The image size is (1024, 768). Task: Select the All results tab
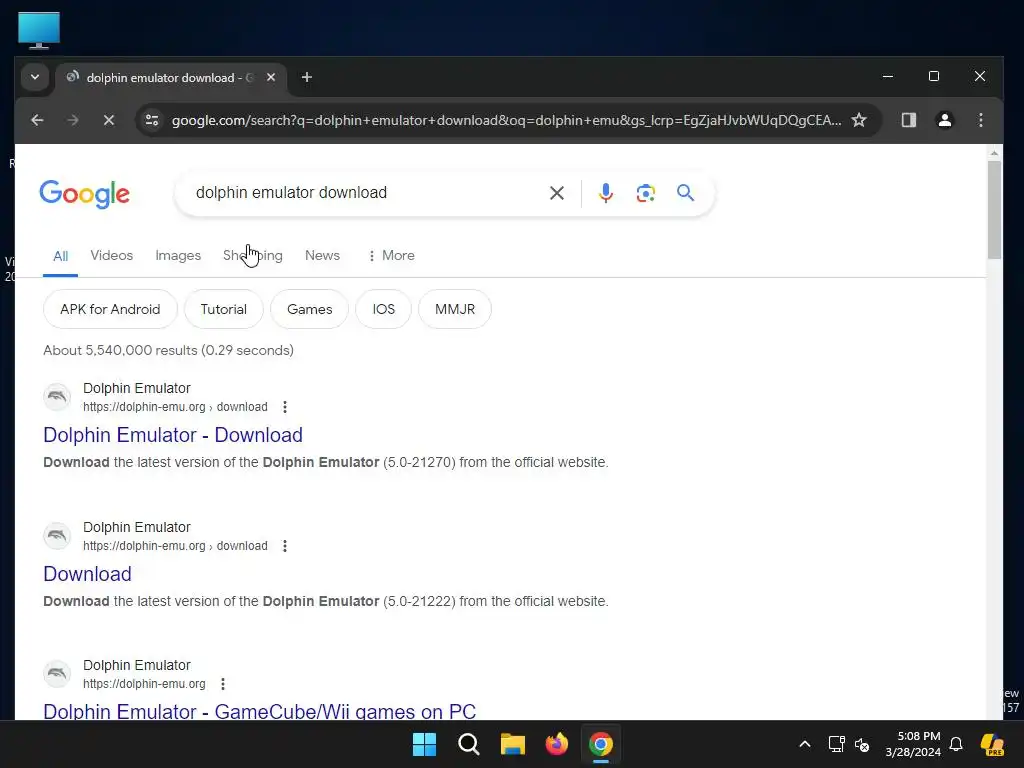pos(60,256)
